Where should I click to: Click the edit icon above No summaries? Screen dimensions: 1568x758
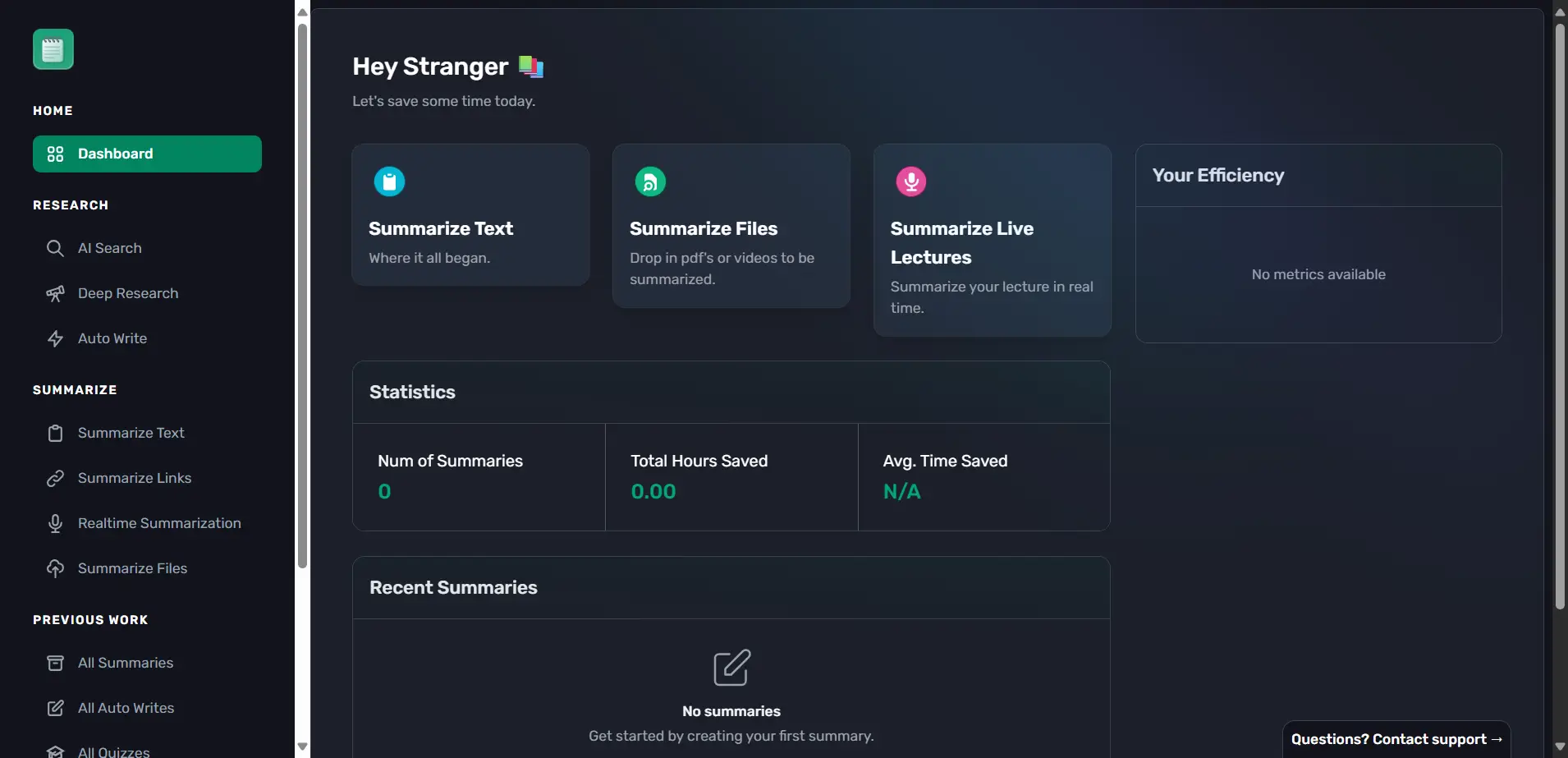pyautogui.click(x=731, y=667)
